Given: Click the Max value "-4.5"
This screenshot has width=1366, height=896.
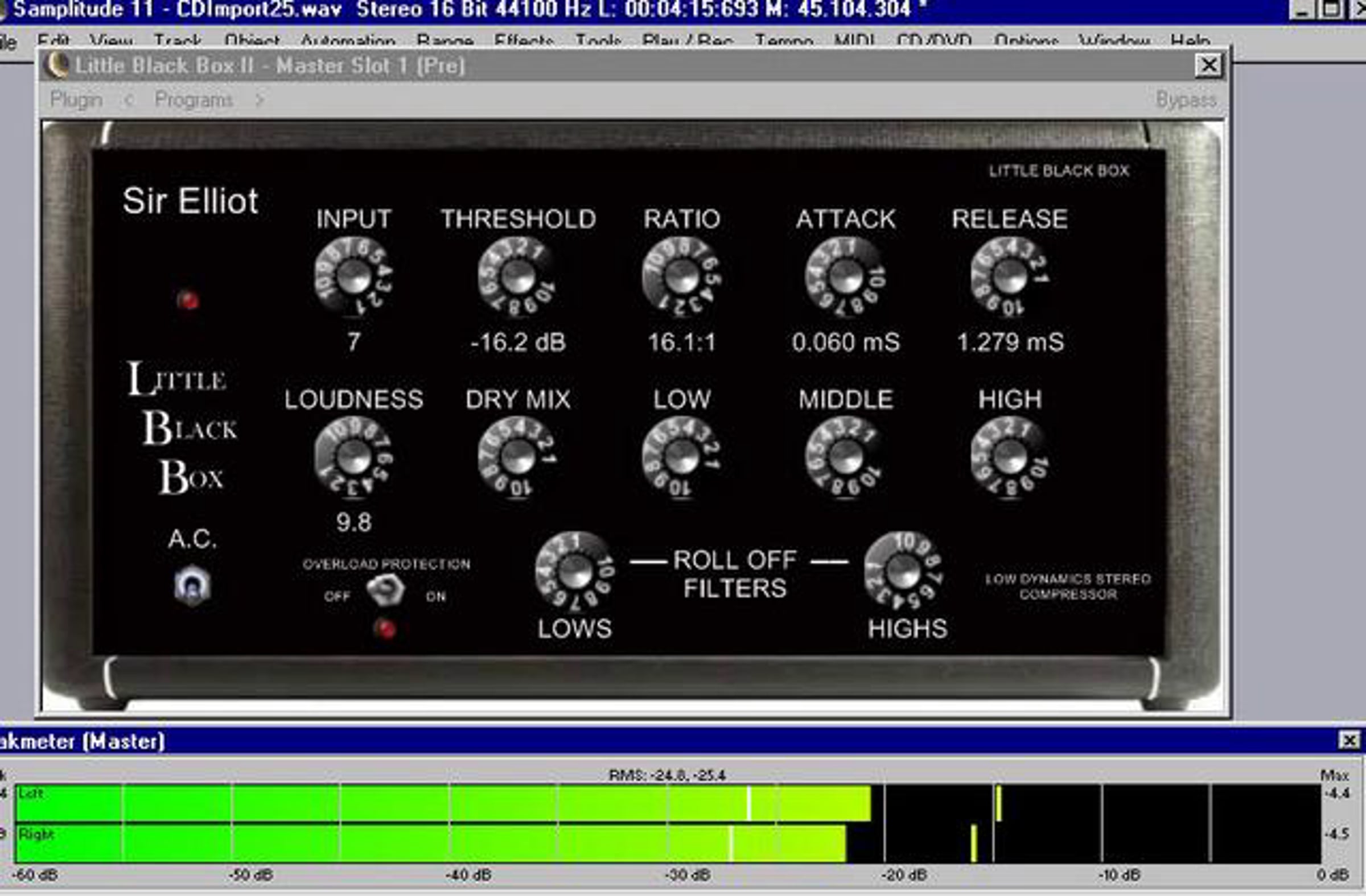Looking at the screenshot, I should click(1338, 833).
